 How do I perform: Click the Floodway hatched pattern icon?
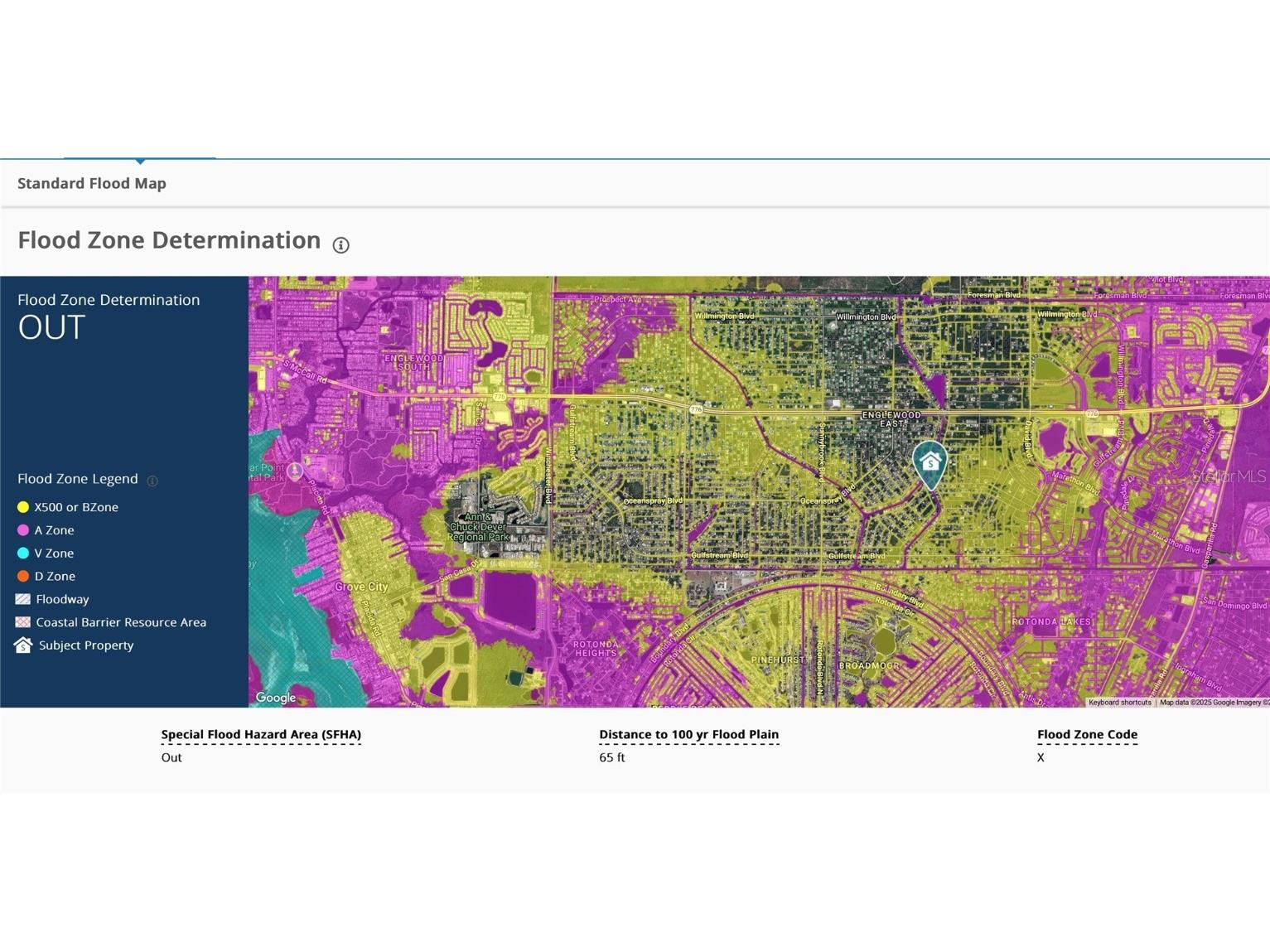[23, 598]
